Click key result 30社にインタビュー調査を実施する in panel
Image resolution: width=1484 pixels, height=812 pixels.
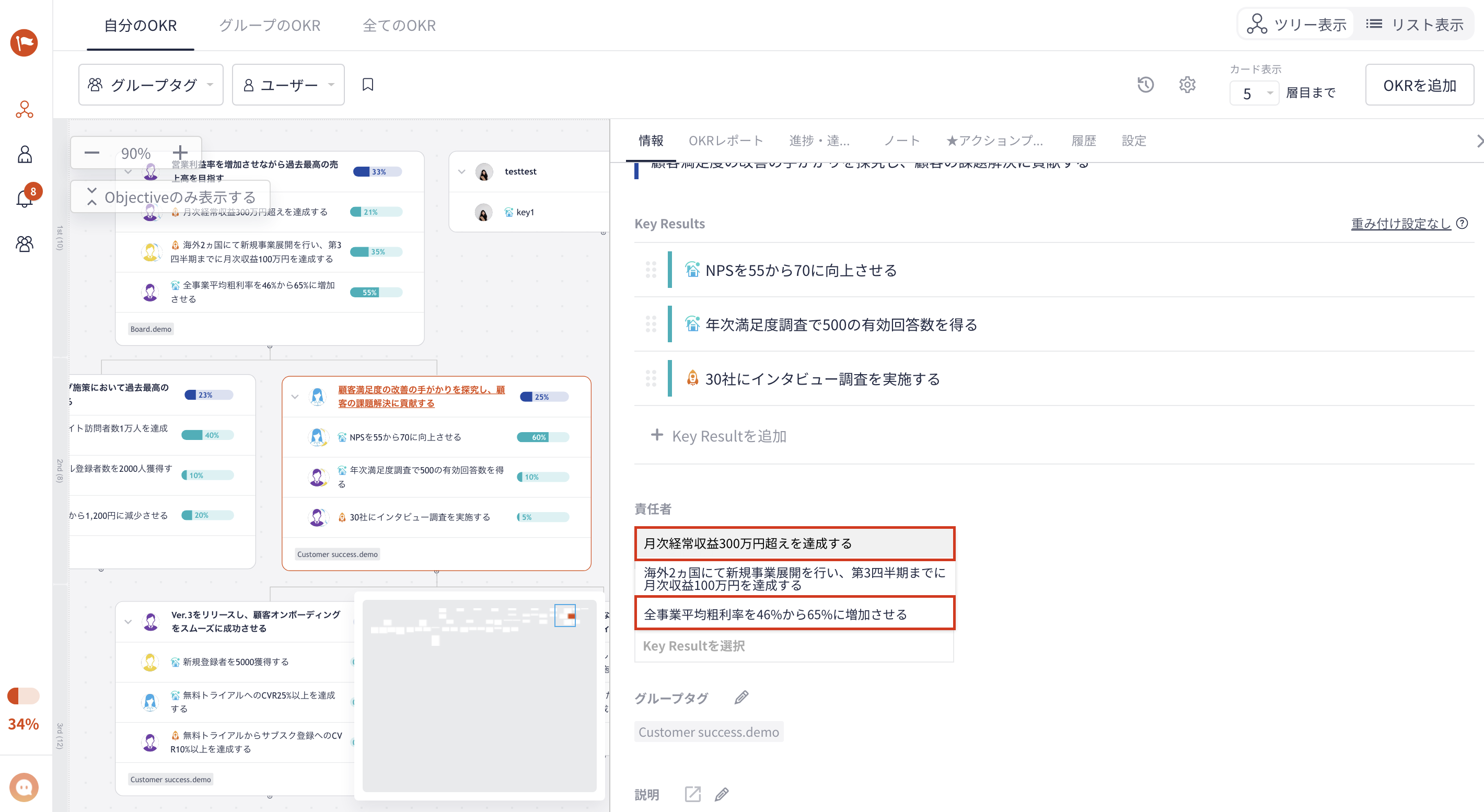tap(822, 378)
